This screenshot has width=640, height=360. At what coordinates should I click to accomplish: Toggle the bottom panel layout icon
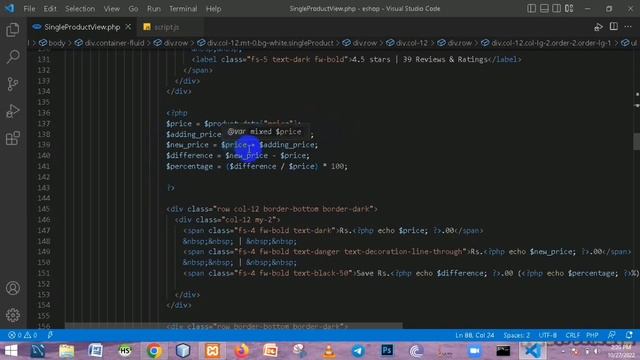pyautogui.click(x=544, y=9)
